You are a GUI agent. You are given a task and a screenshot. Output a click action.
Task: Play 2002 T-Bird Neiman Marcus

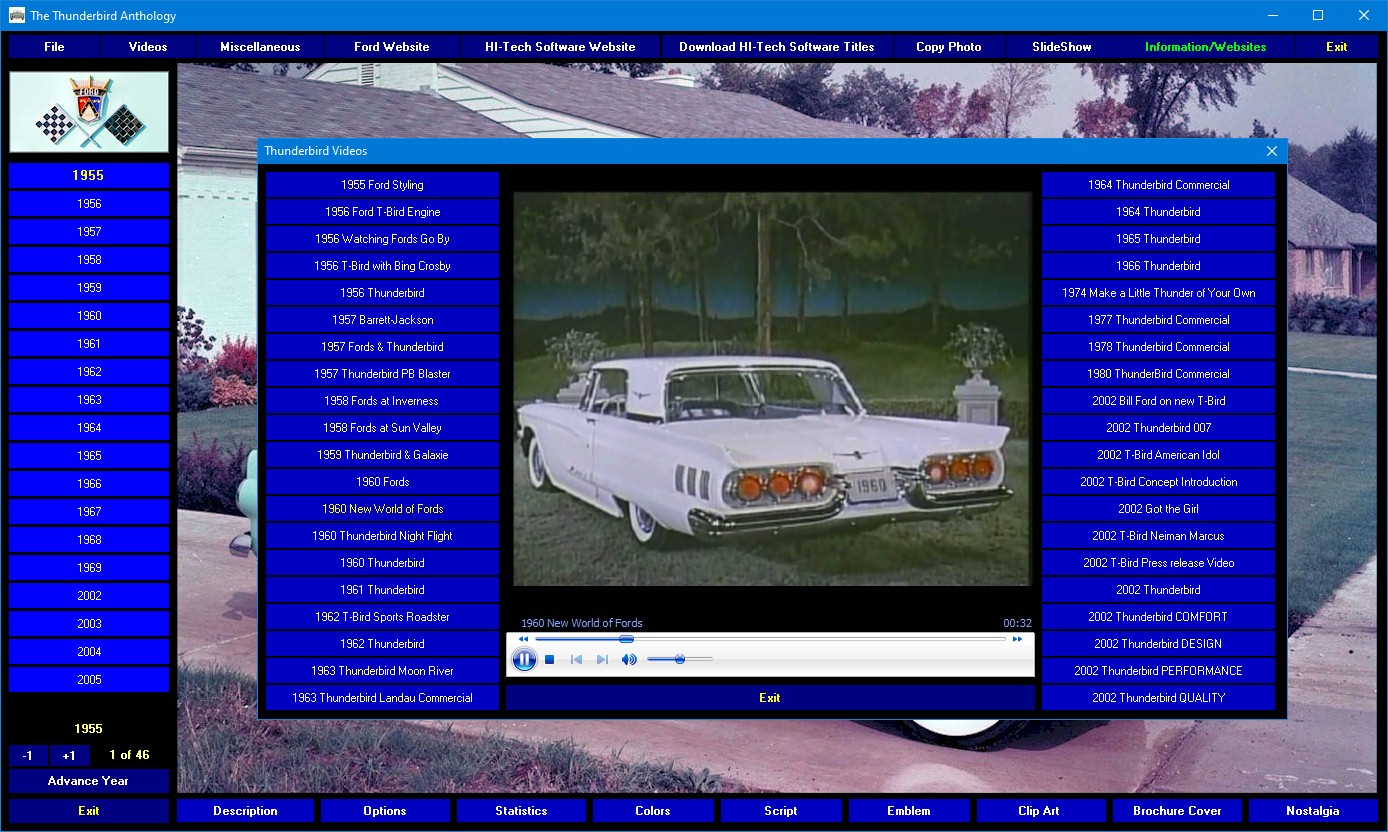point(1158,536)
